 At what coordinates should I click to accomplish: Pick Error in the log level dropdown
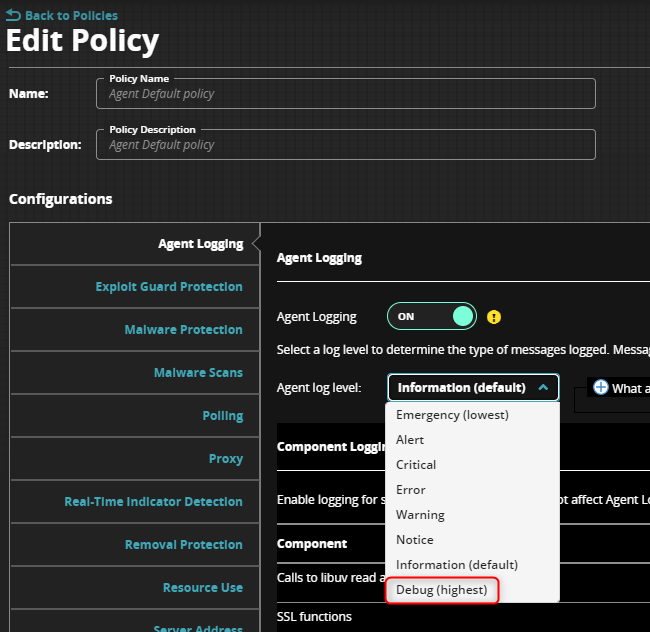(x=411, y=490)
